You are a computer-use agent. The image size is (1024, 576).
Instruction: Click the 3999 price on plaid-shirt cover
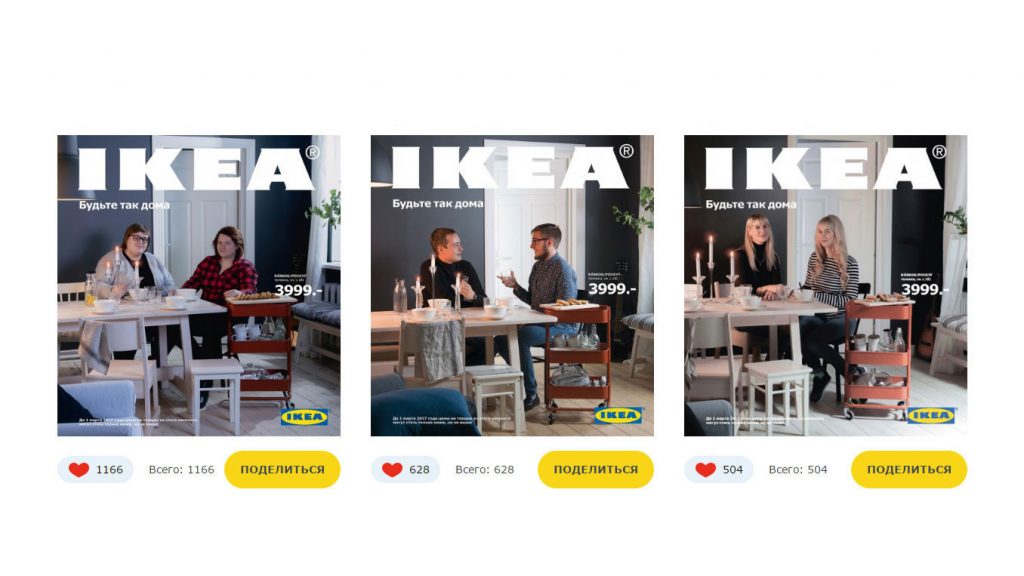[x=298, y=291]
